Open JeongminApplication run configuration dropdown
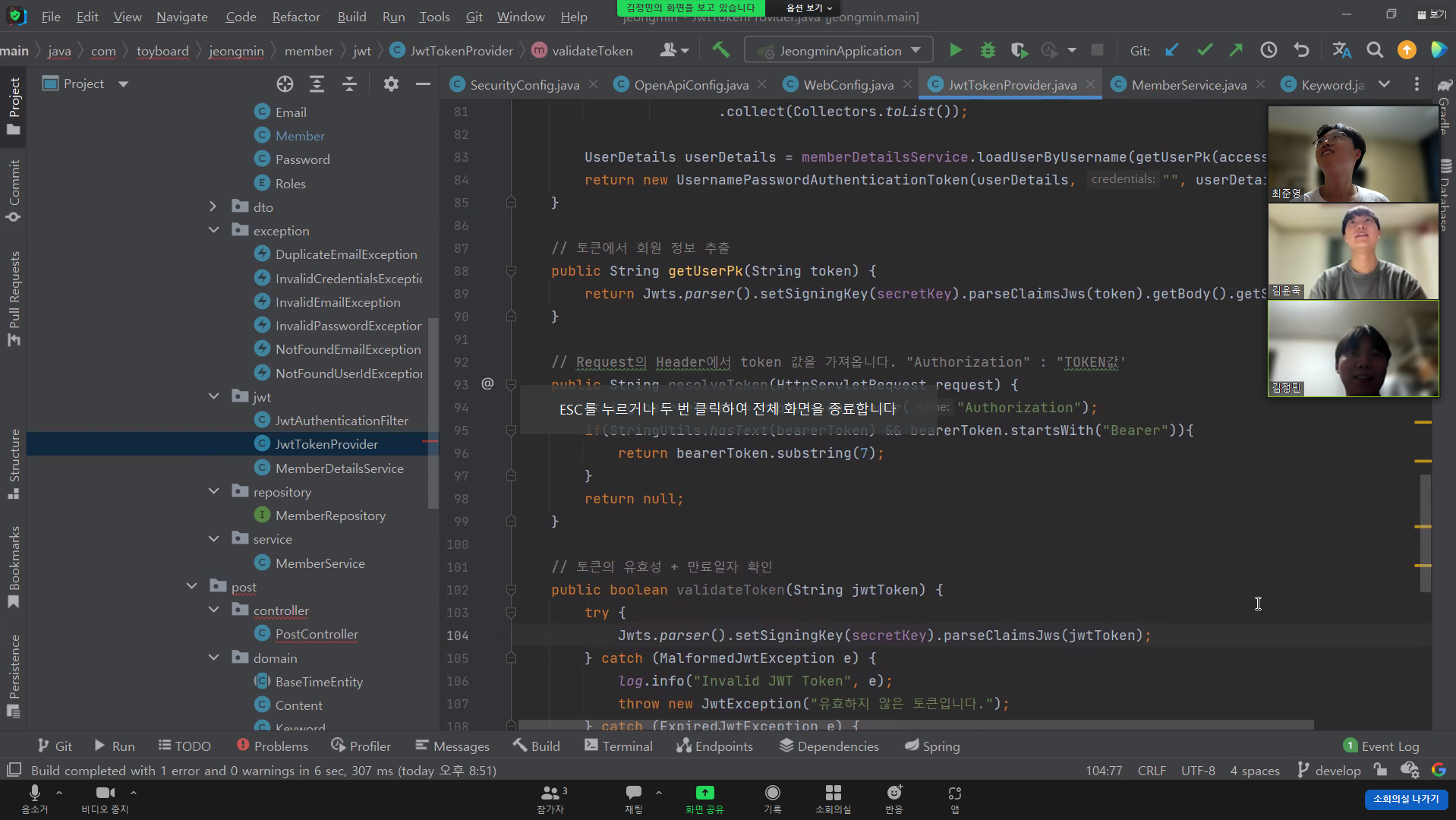The image size is (1456, 820). pyautogui.click(x=839, y=50)
